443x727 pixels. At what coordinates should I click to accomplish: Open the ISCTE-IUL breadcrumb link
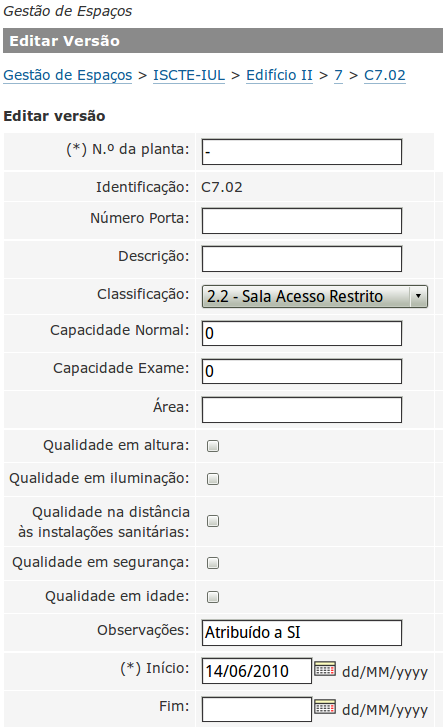point(189,75)
